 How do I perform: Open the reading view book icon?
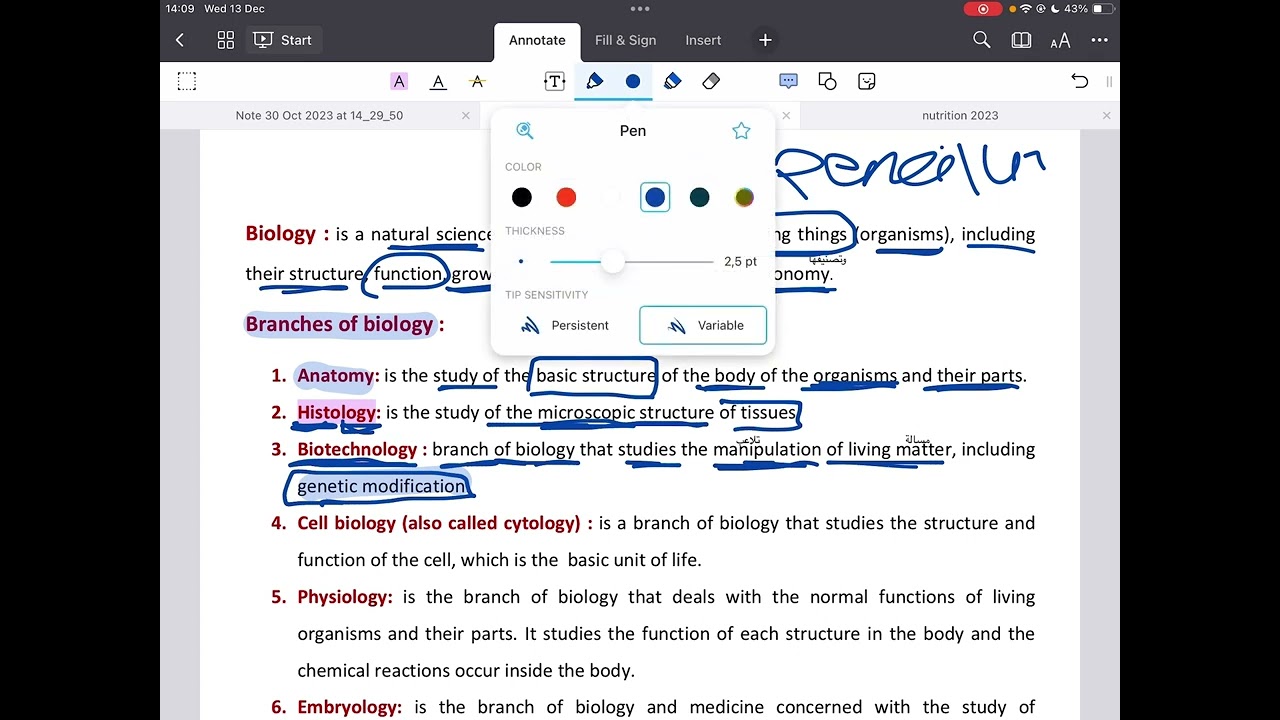click(x=1021, y=40)
